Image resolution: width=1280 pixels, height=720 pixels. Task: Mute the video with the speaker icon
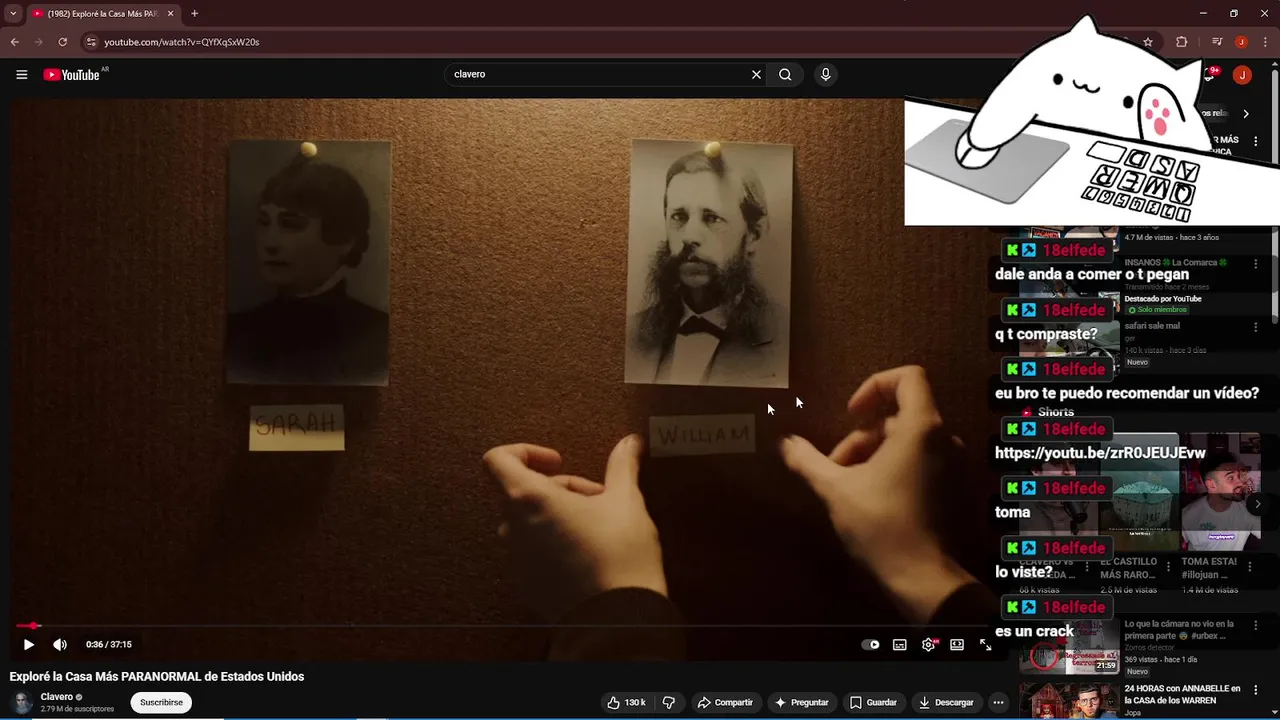point(60,645)
